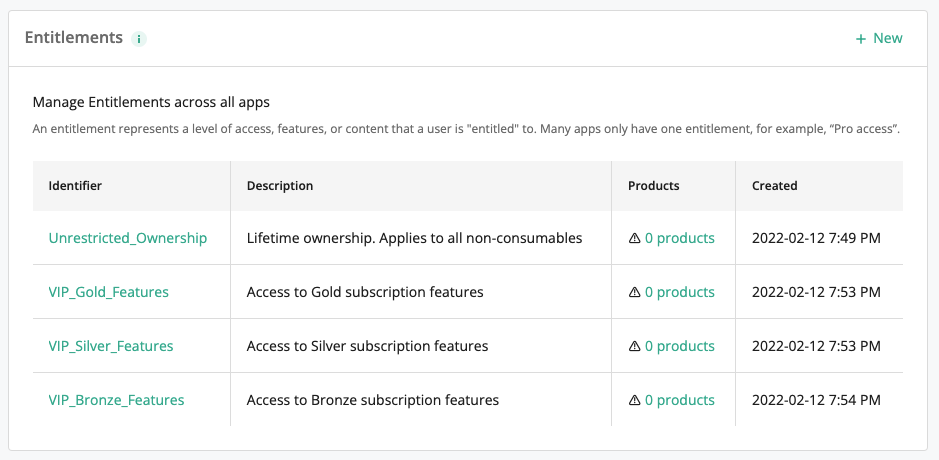Image resolution: width=939 pixels, height=460 pixels.
Task: Click the Products column header
Action: (x=654, y=186)
